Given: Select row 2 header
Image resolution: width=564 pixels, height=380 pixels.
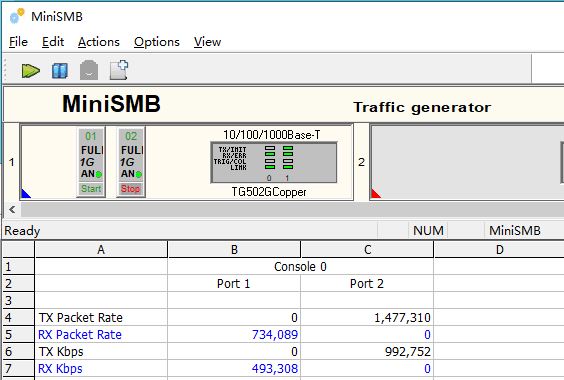Looking at the screenshot, I should pos(18,284).
